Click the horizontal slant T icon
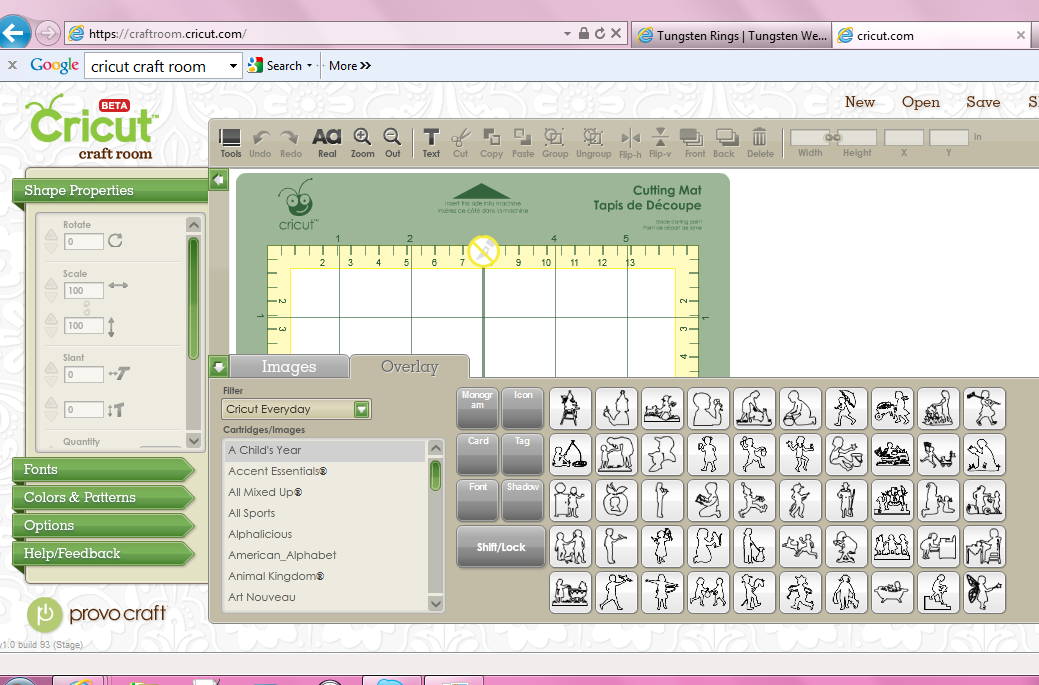Image resolution: width=1039 pixels, height=685 pixels. pos(119,374)
